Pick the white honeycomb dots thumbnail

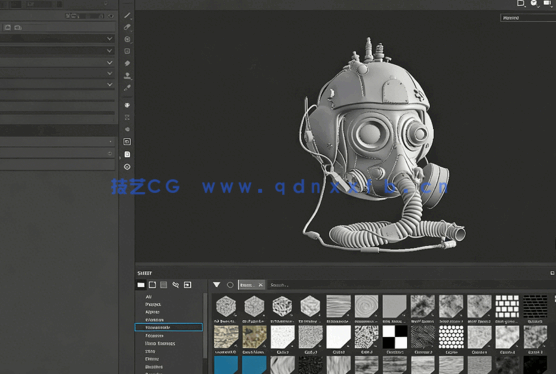click(x=451, y=337)
